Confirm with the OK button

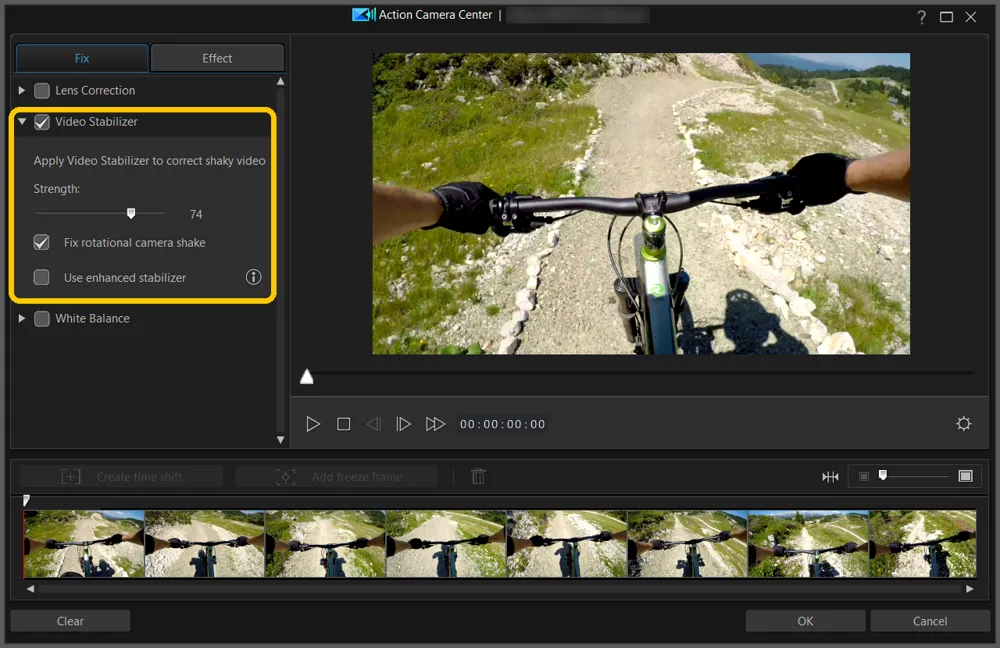(805, 621)
